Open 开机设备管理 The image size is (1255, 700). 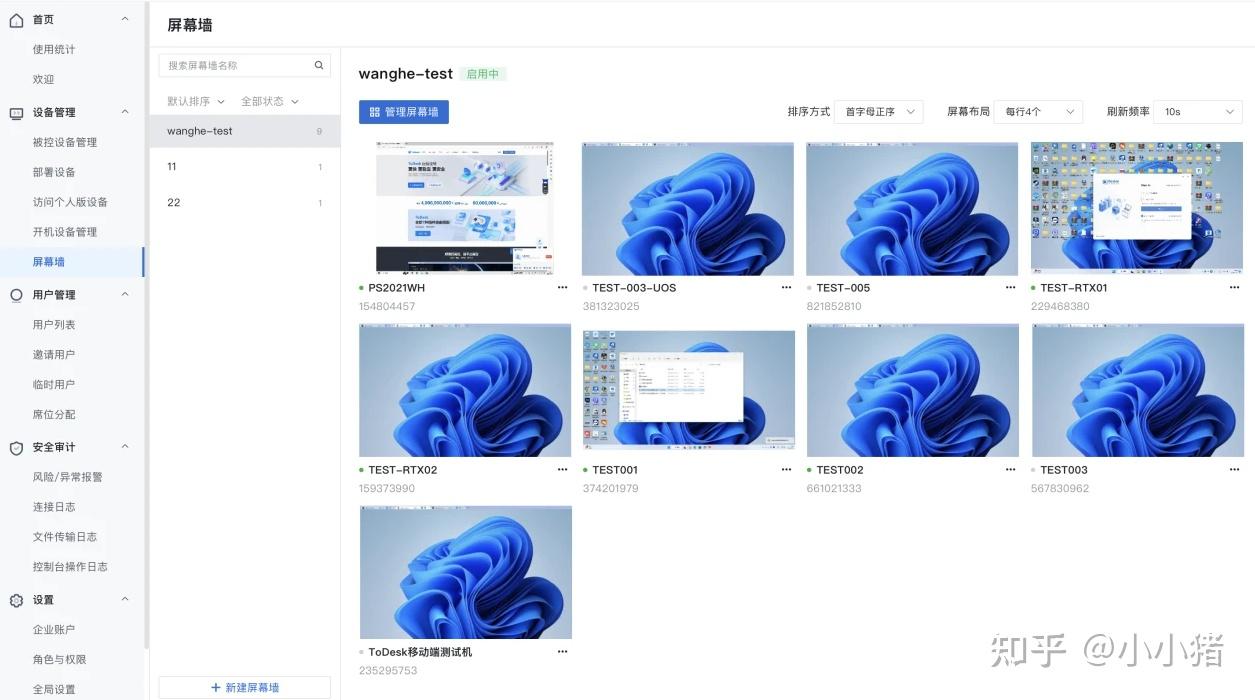pyautogui.click(x=65, y=232)
